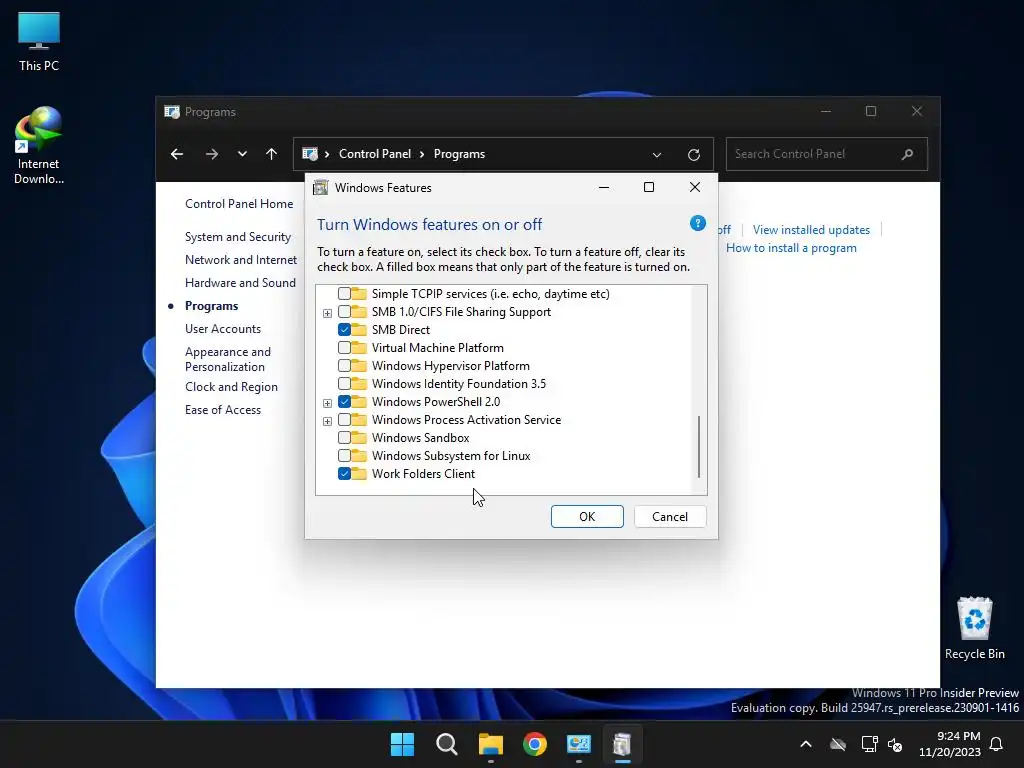Expand SMB 1.0/CIFS File Sharing Support node
Image resolution: width=1024 pixels, height=768 pixels.
coord(327,313)
